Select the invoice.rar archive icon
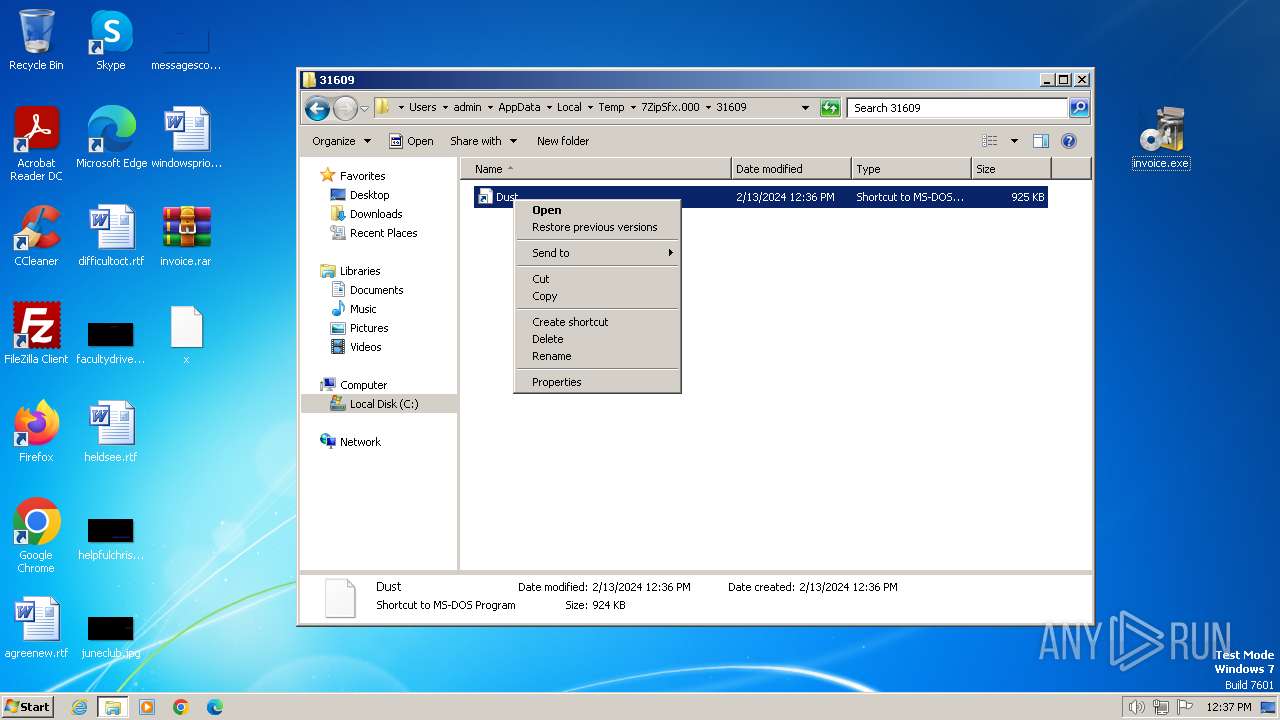Image resolution: width=1280 pixels, height=720 pixels. coord(186,236)
